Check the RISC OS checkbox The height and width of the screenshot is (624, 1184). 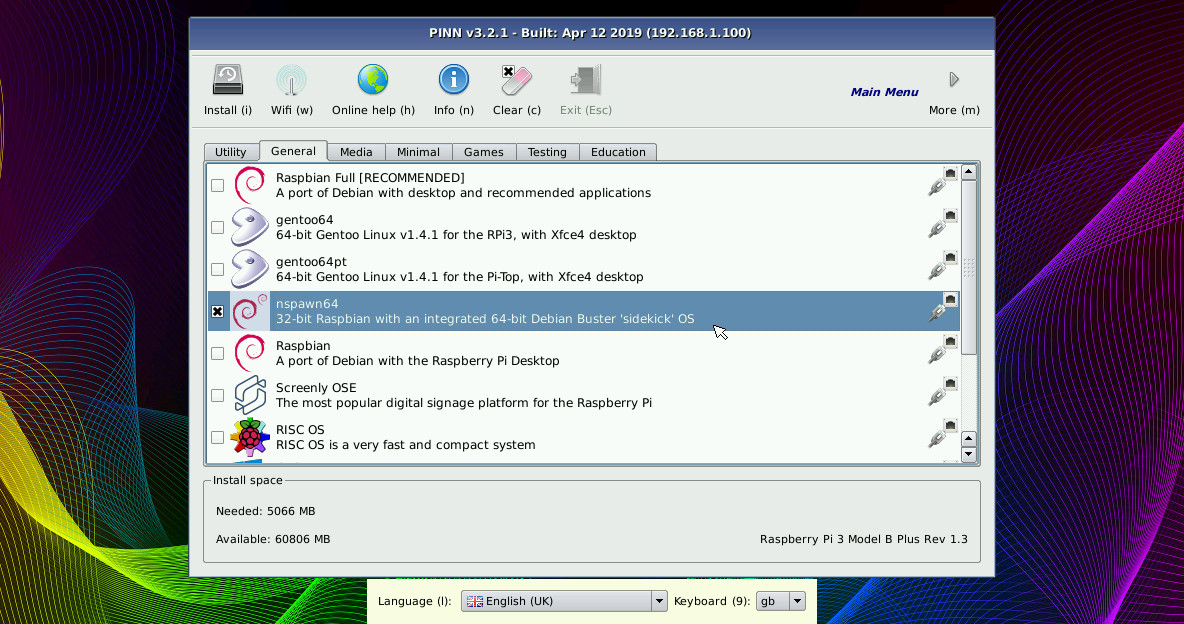coord(217,437)
